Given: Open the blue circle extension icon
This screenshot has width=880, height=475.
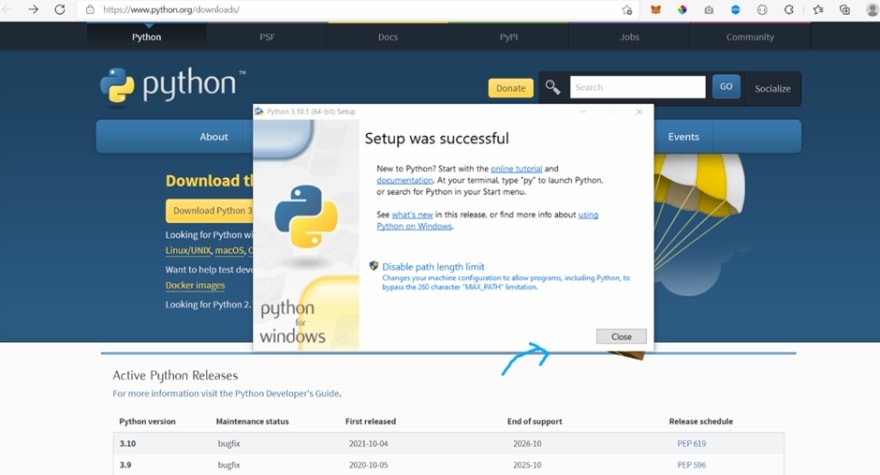Looking at the screenshot, I should (x=735, y=10).
